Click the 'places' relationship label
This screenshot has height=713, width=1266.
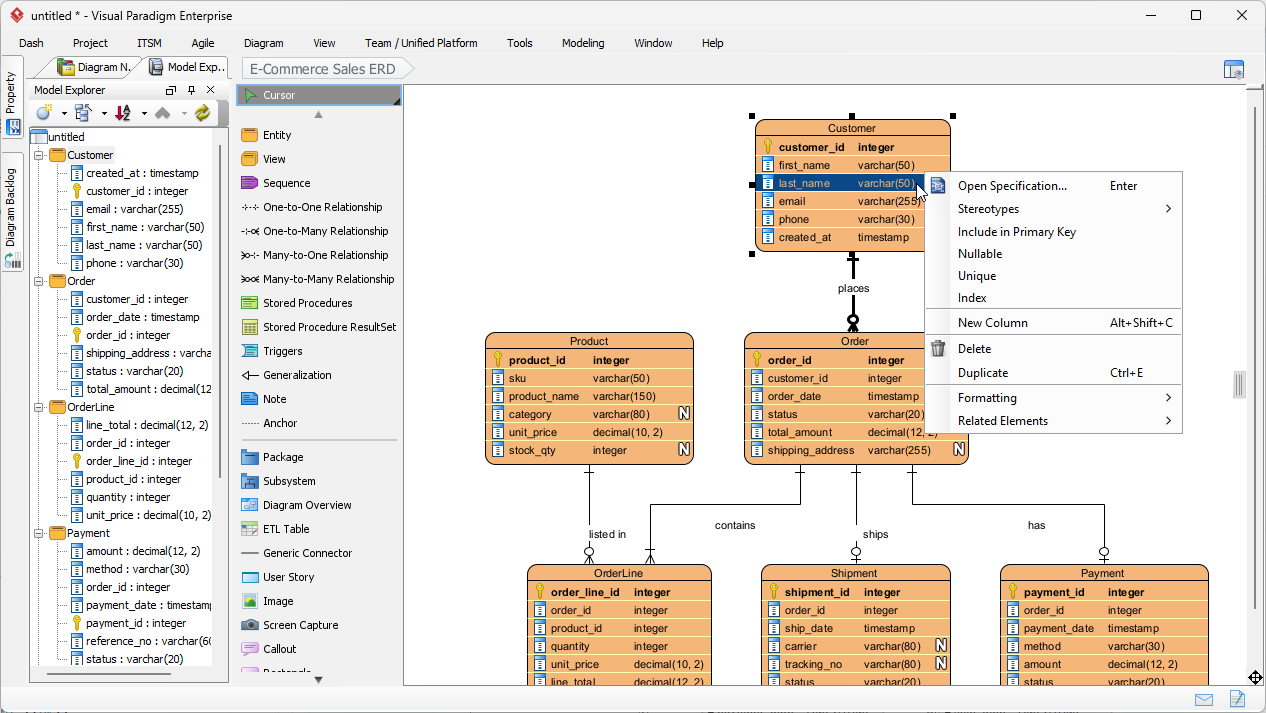pos(853,288)
